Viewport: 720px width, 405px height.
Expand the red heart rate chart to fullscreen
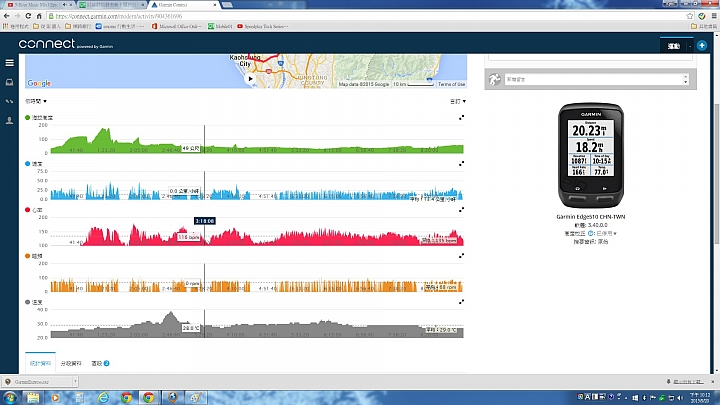coord(461,210)
